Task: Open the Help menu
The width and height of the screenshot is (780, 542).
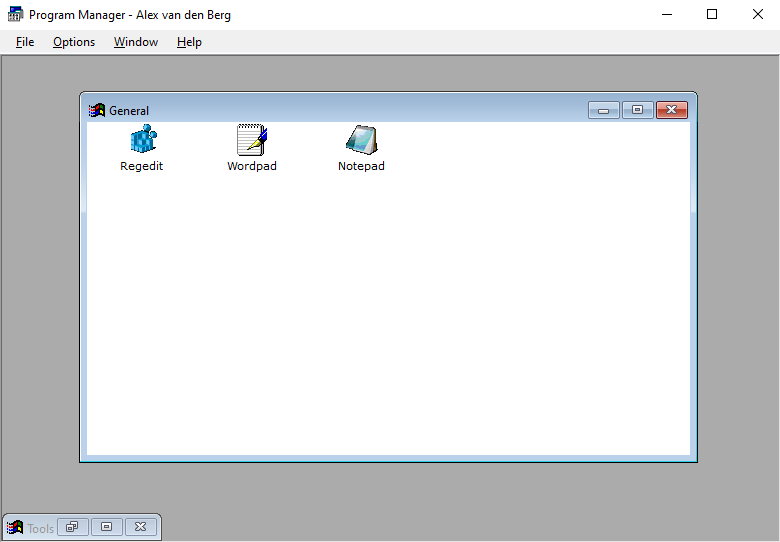Action: (189, 42)
